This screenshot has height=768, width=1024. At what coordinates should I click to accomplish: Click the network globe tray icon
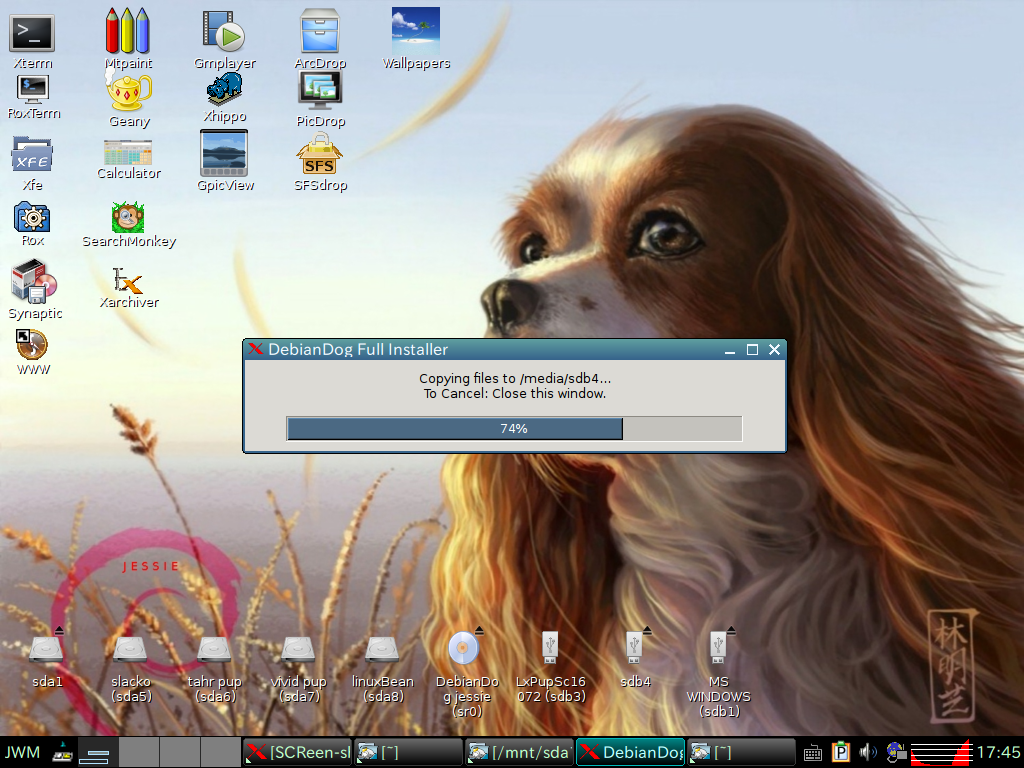[x=895, y=752]
